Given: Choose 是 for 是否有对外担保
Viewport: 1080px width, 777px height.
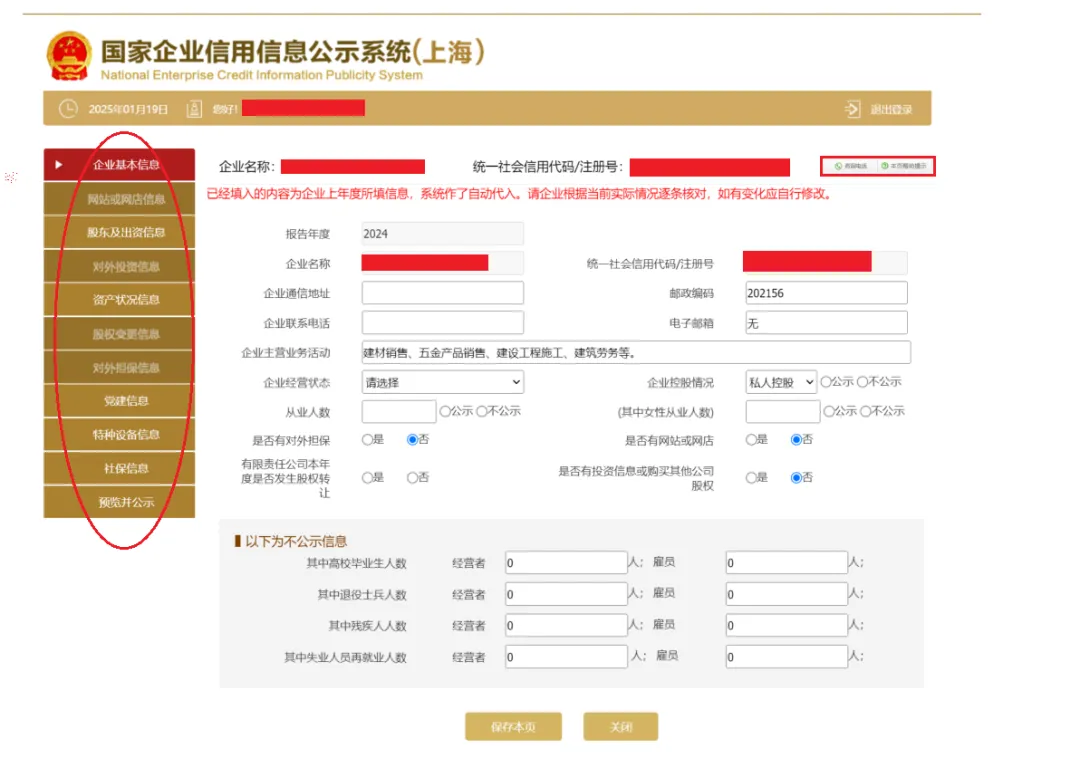Looking at the screenshot, I should pos(367,439).
